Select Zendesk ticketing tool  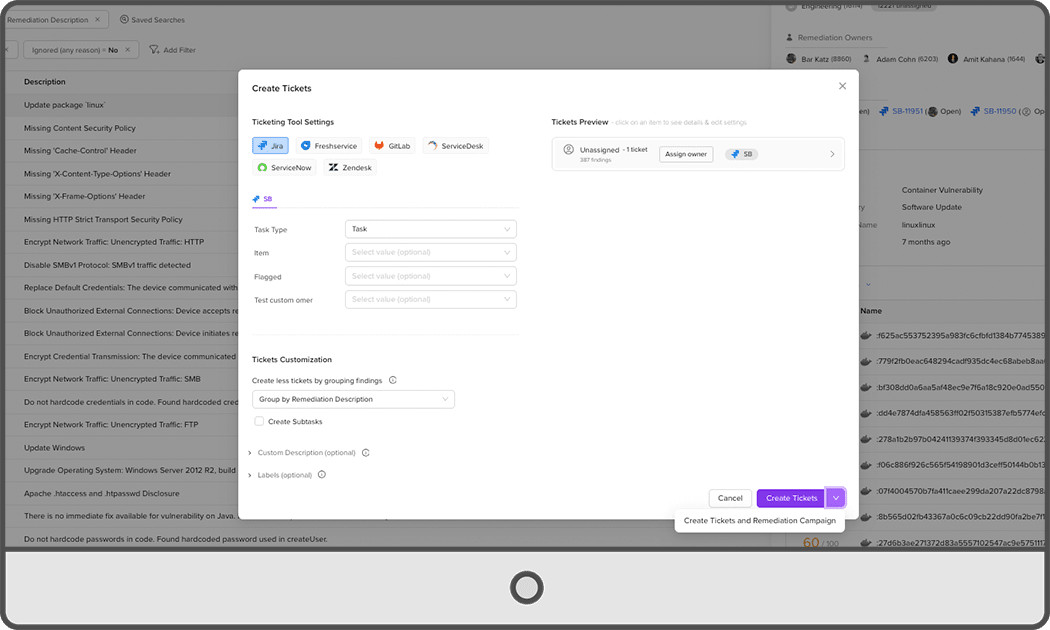point(350,167)
